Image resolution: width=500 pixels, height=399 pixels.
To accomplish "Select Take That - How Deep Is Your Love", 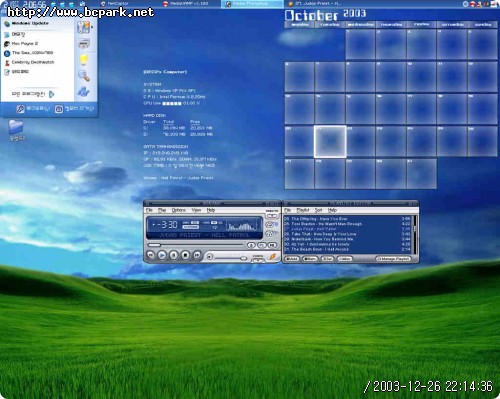I will [x=347, y=234].
